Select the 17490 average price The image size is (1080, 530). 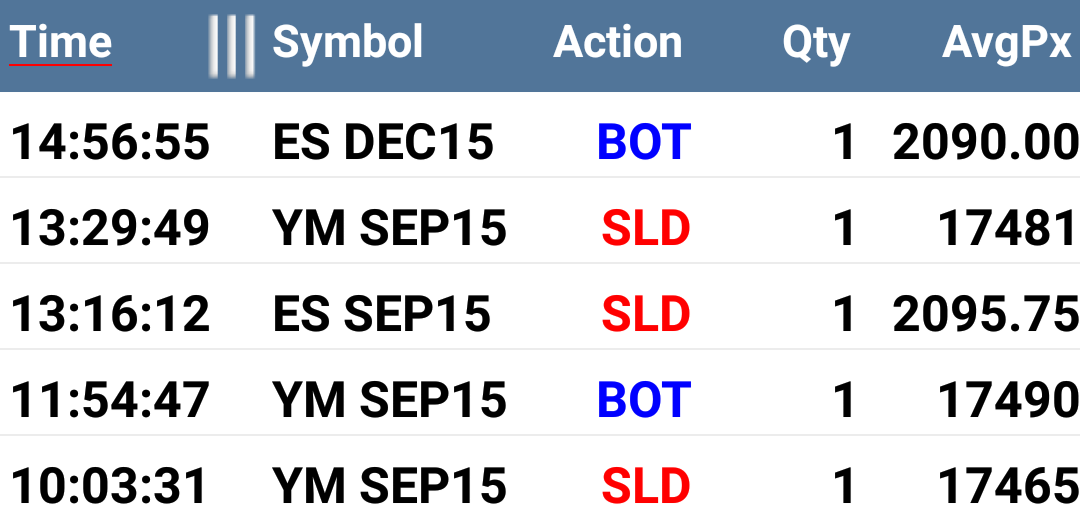[x=1008, y=400]
